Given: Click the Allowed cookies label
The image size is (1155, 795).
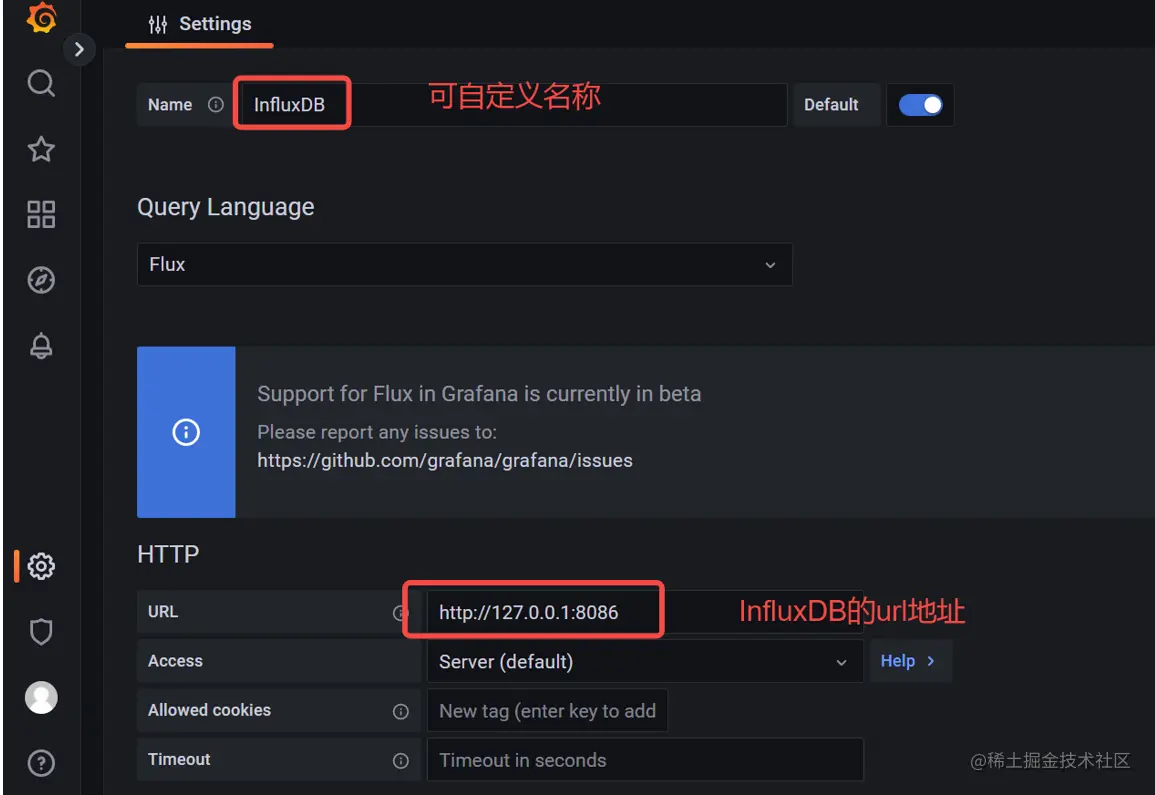Looking at the screenshot, I should tap(209, 710).
